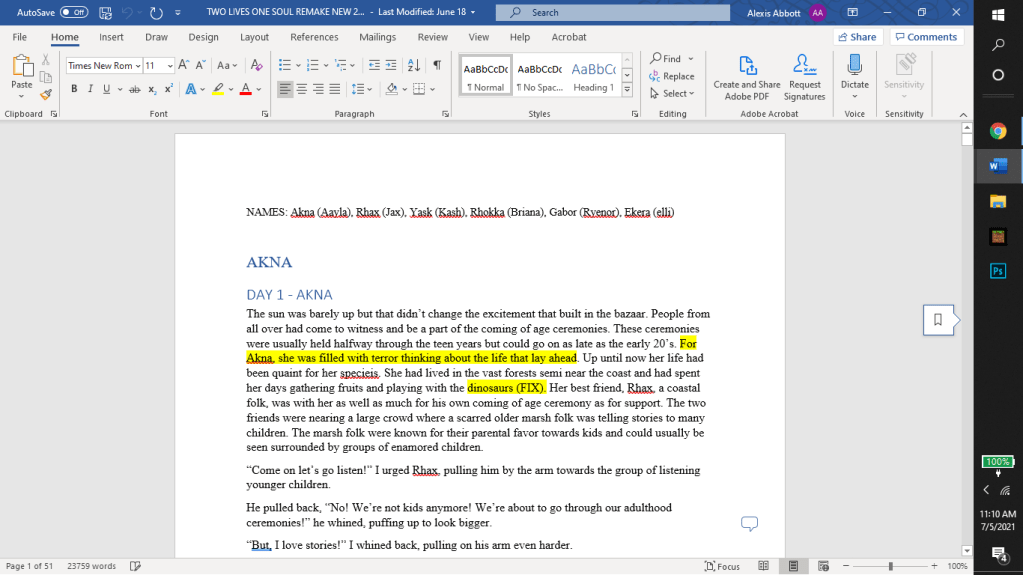
Task: Show paragraph marks with the pilcrow icon
Action: point(437,65)
